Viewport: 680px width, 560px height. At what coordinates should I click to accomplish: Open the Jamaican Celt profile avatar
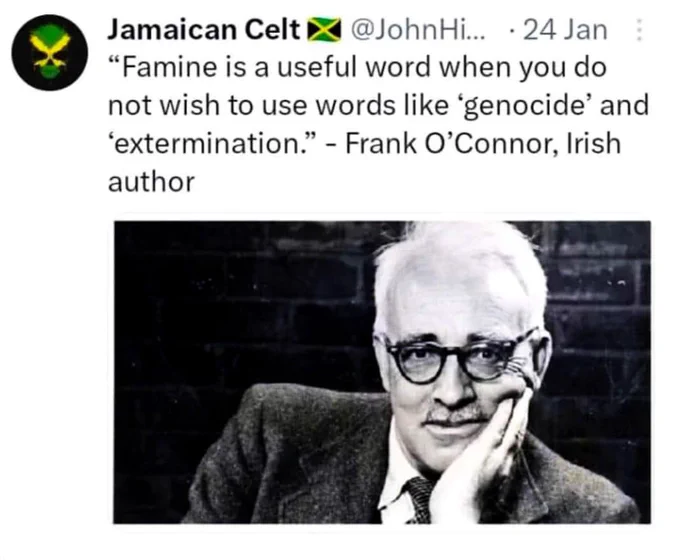click(50, 52)
